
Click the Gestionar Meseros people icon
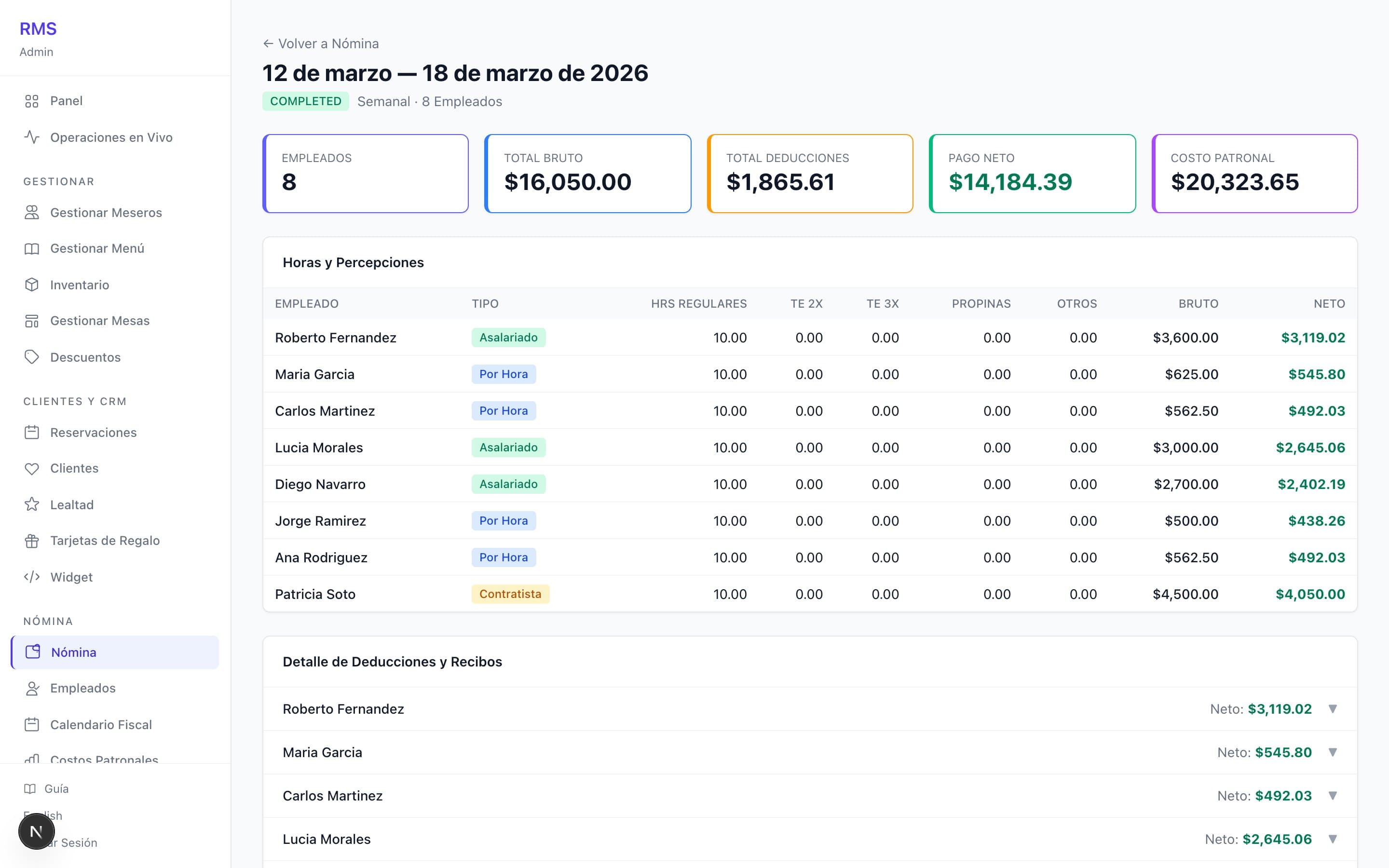click(x=31, y=212)
